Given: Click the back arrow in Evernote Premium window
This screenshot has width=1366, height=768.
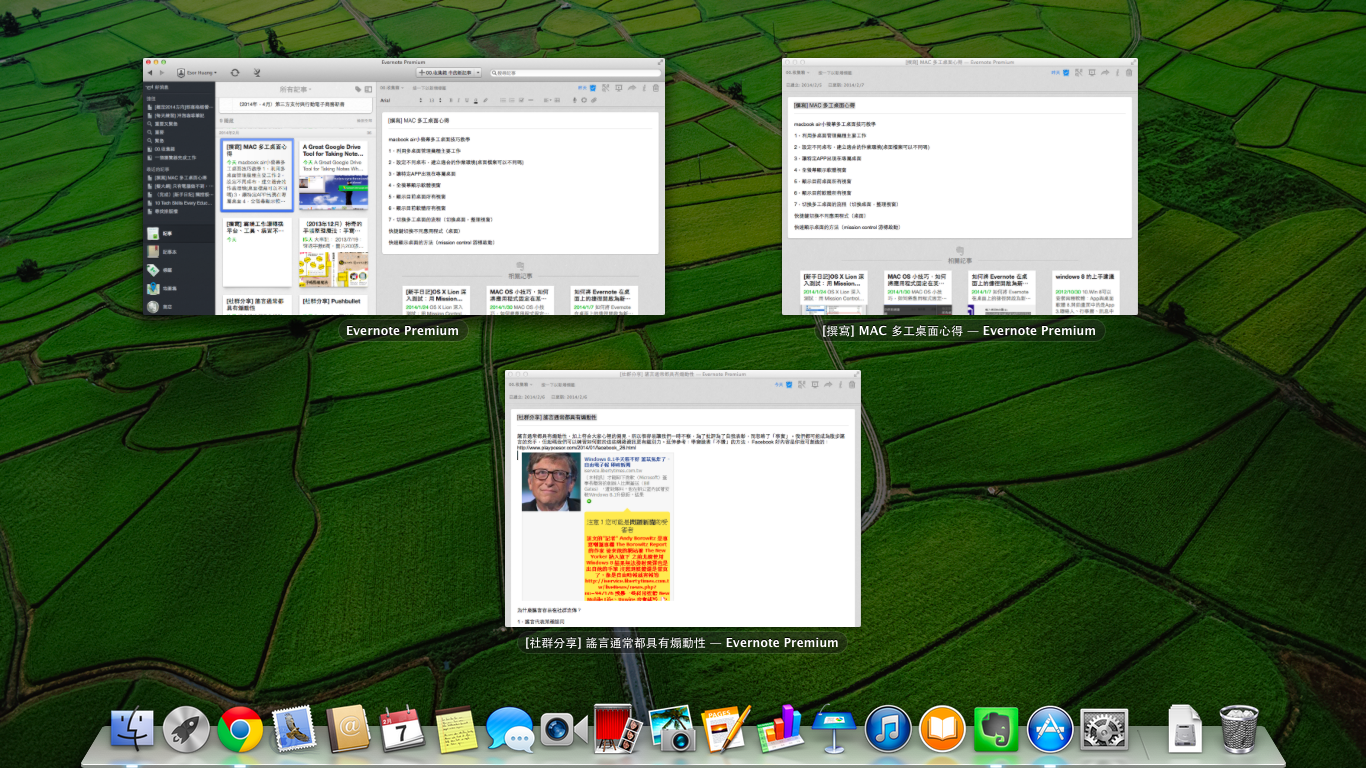Looking at the screenshot, I should (150, 73).
